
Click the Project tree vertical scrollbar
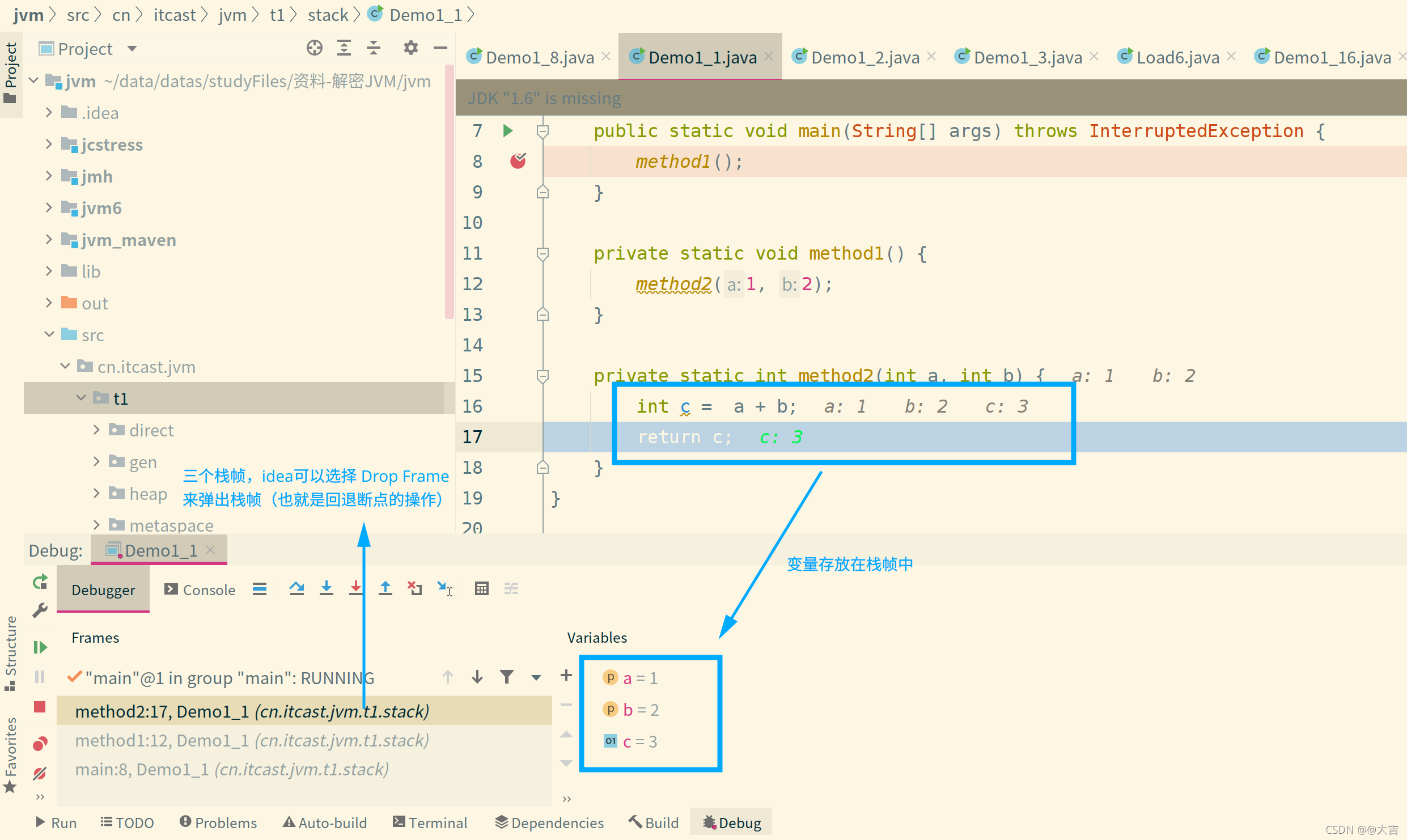(450, 193)
